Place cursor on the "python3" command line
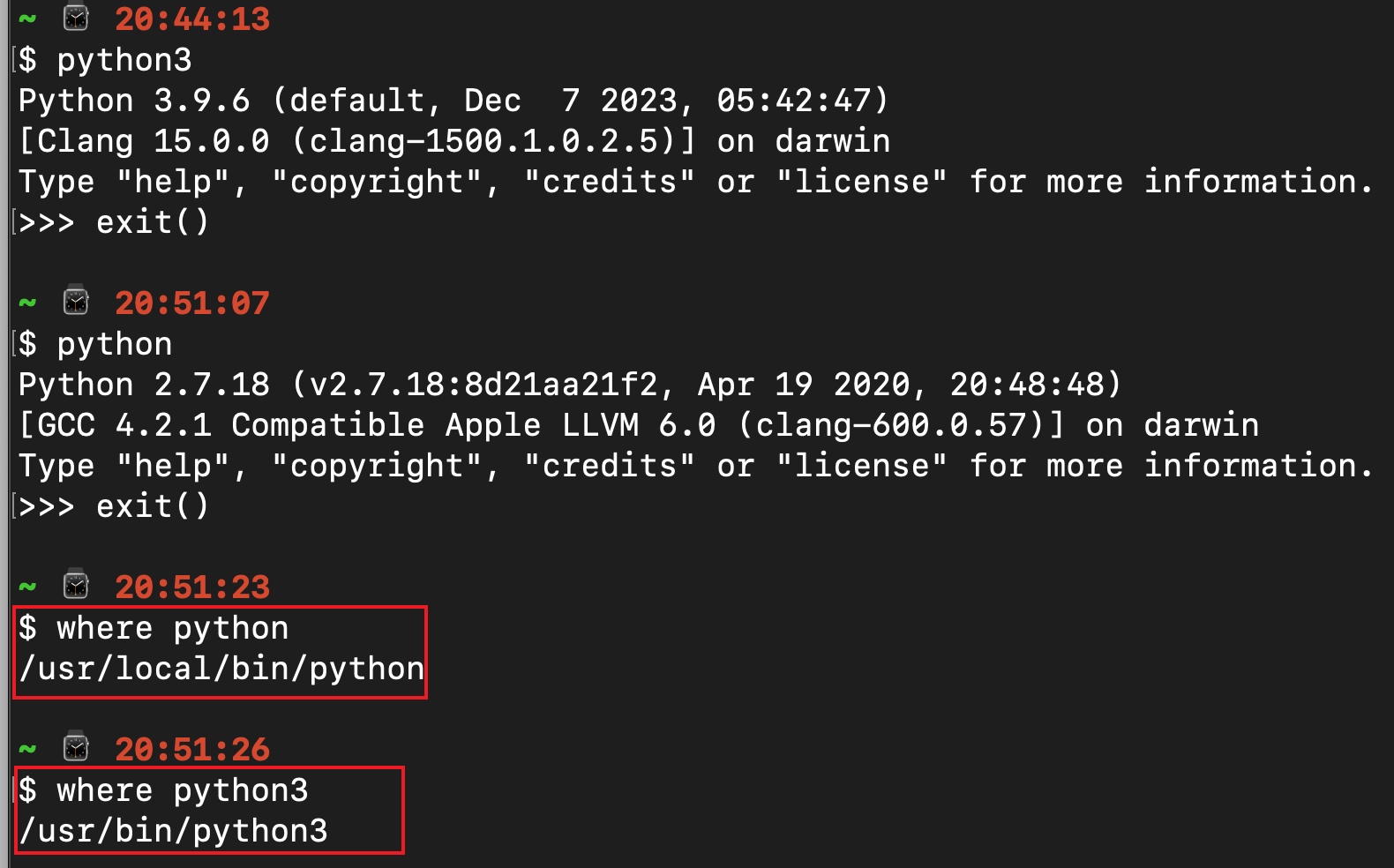Image resolution: width=1394 pixels, height=868 pixels. point(124,60)
